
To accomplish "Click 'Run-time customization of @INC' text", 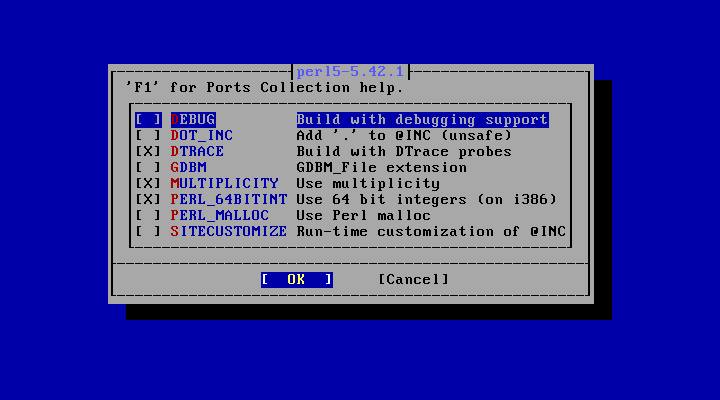I will [431, 231].
